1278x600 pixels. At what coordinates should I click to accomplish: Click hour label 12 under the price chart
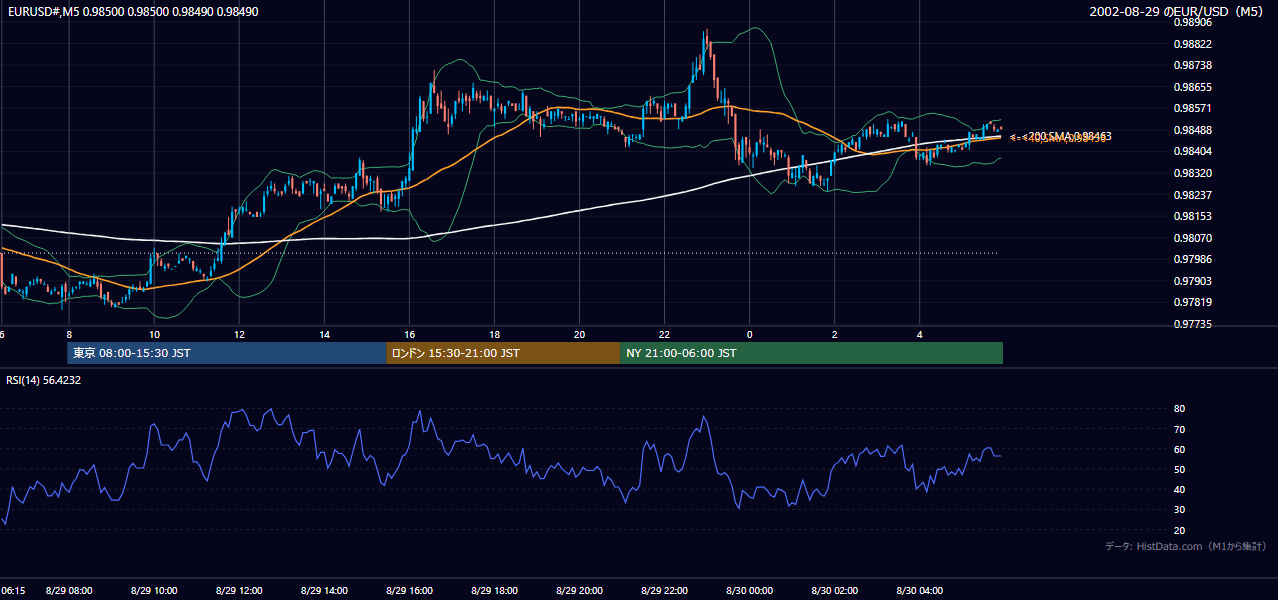point(239,334)
